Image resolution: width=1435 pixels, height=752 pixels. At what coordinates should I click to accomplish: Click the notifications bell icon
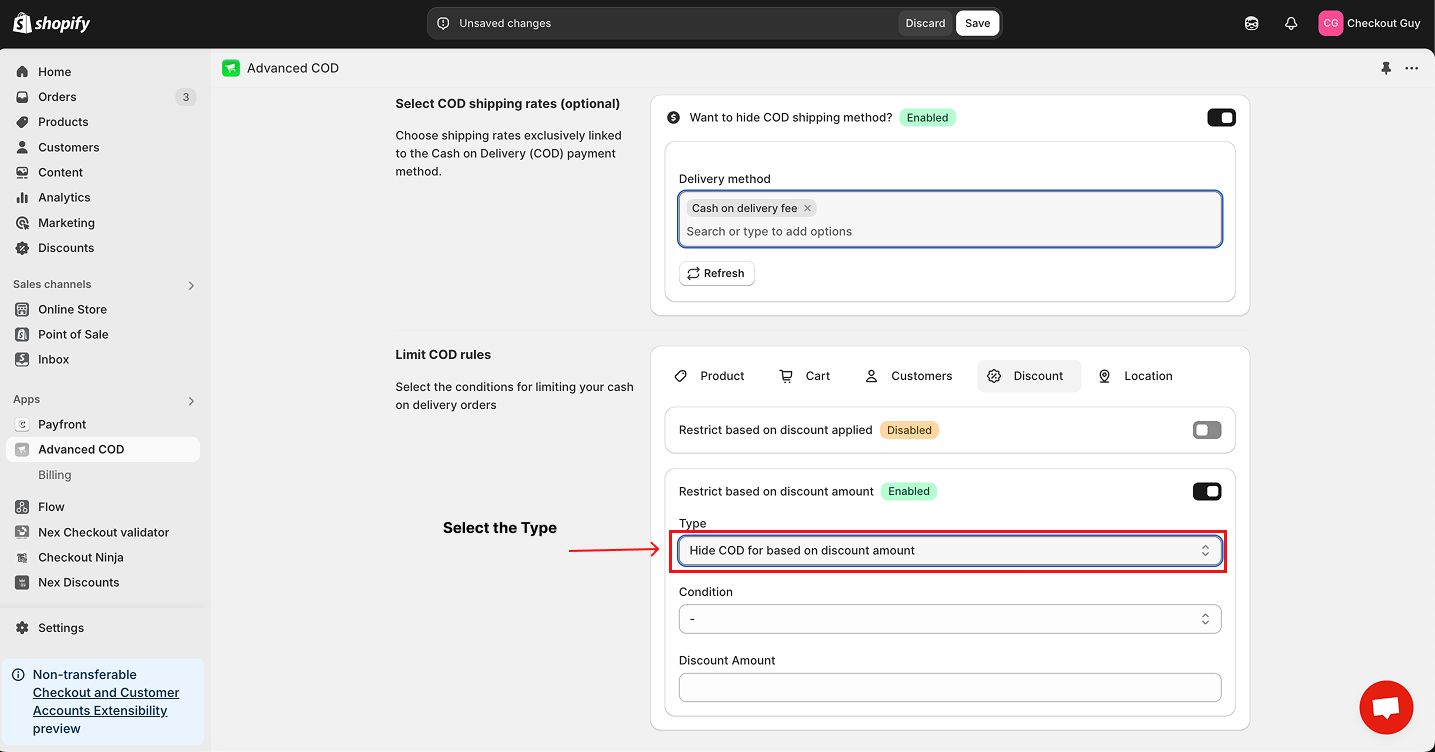coord(1291,23)
